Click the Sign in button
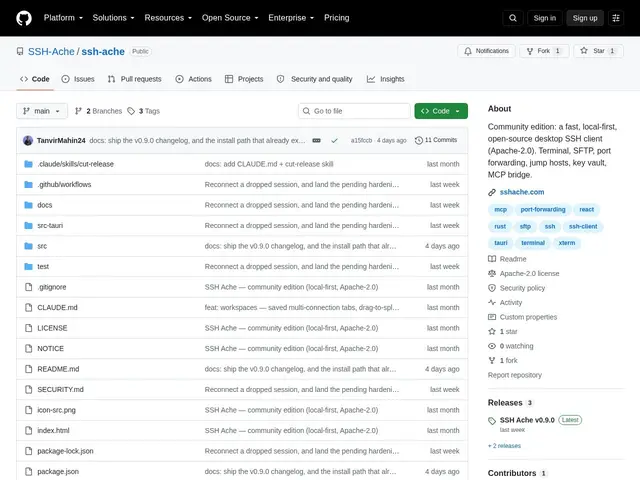Viewport: 640px width, 480px height. 544,18
